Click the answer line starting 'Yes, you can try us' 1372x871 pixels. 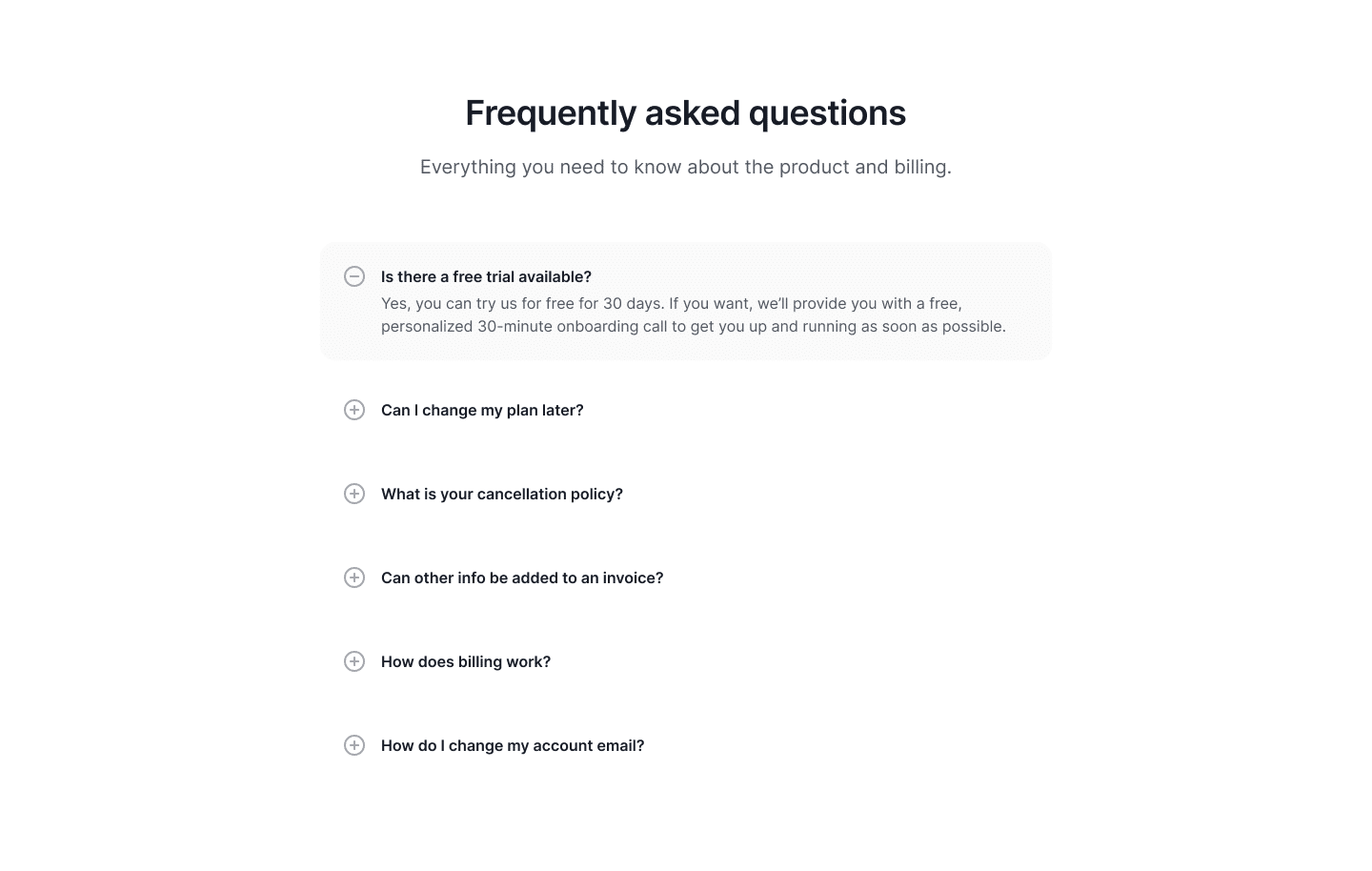(672, 303)
